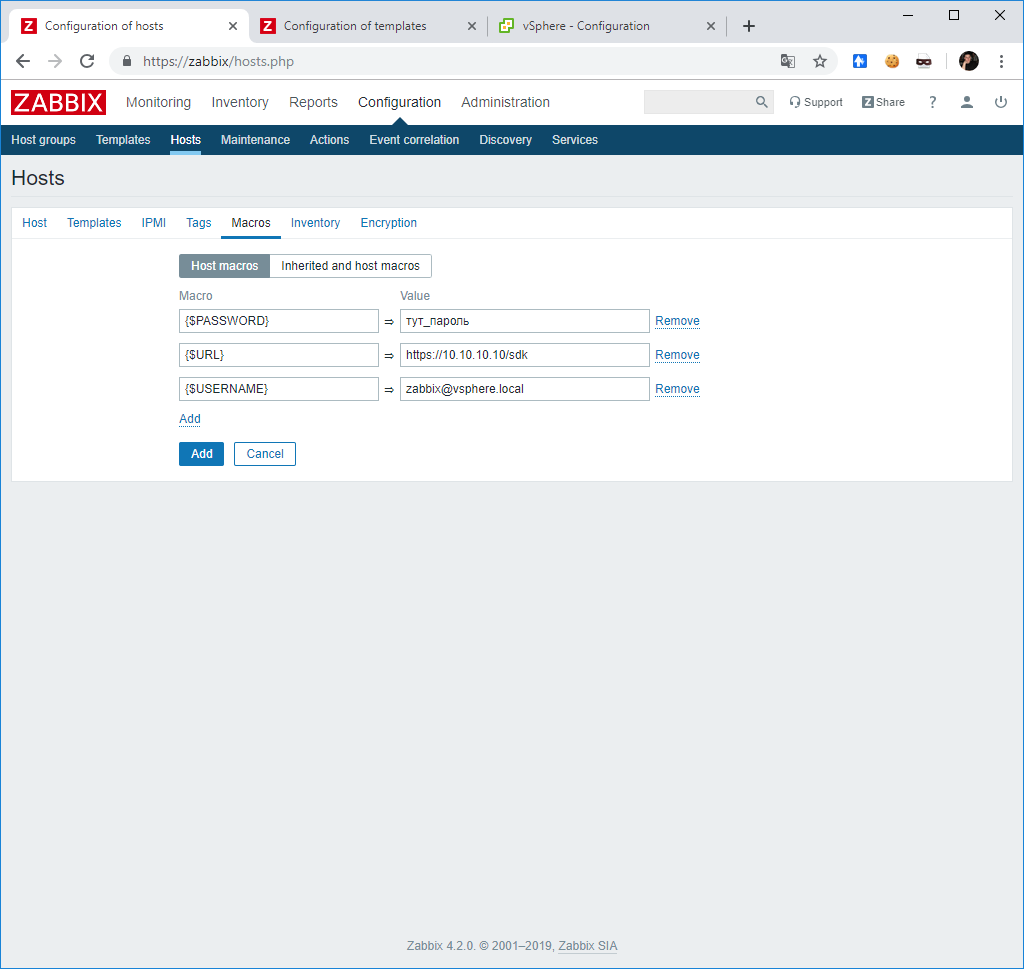Image resolution: width=1024 pixels, height=969 pixels.
Task: Open the Monitoring menu
Action: pos(158,103)
